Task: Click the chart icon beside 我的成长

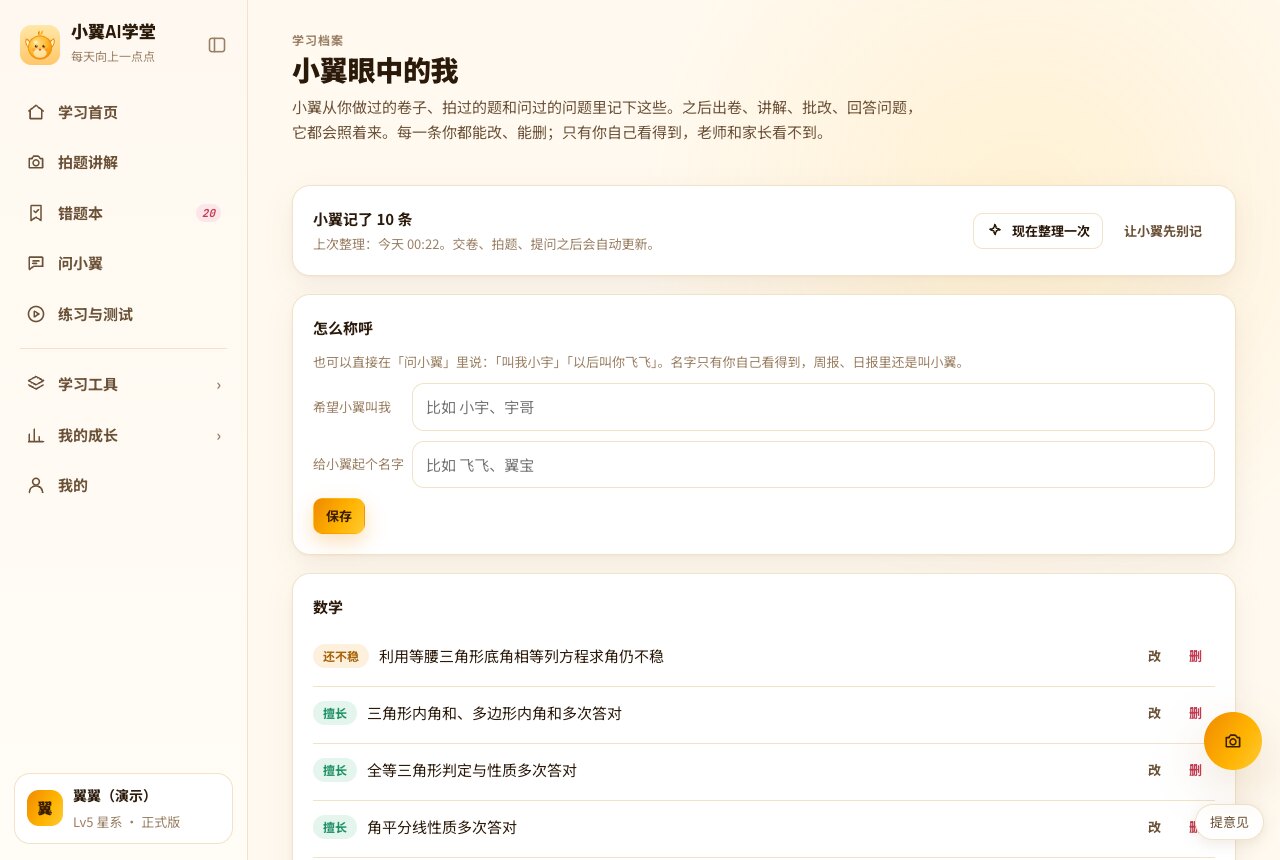Action: [36, 435]
